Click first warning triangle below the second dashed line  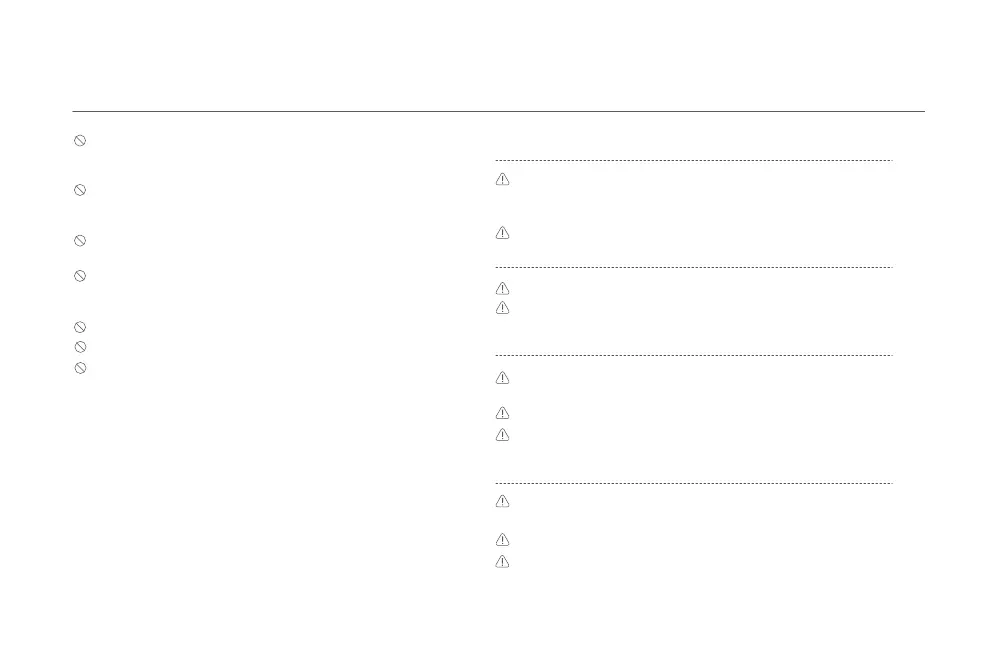coord(502,289)
